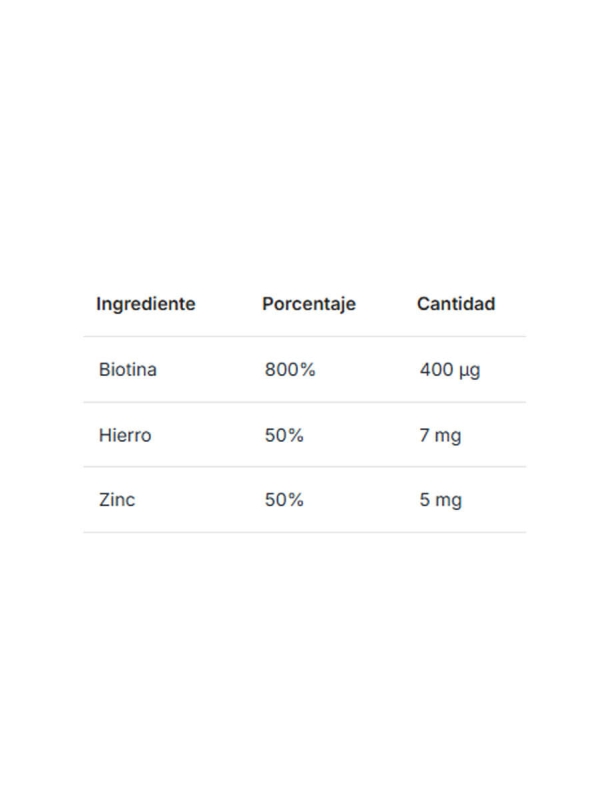Click the mg unit in Zinc's quantity
The image size is (600, 800).
pyautogui.click(x=449, y=500)
